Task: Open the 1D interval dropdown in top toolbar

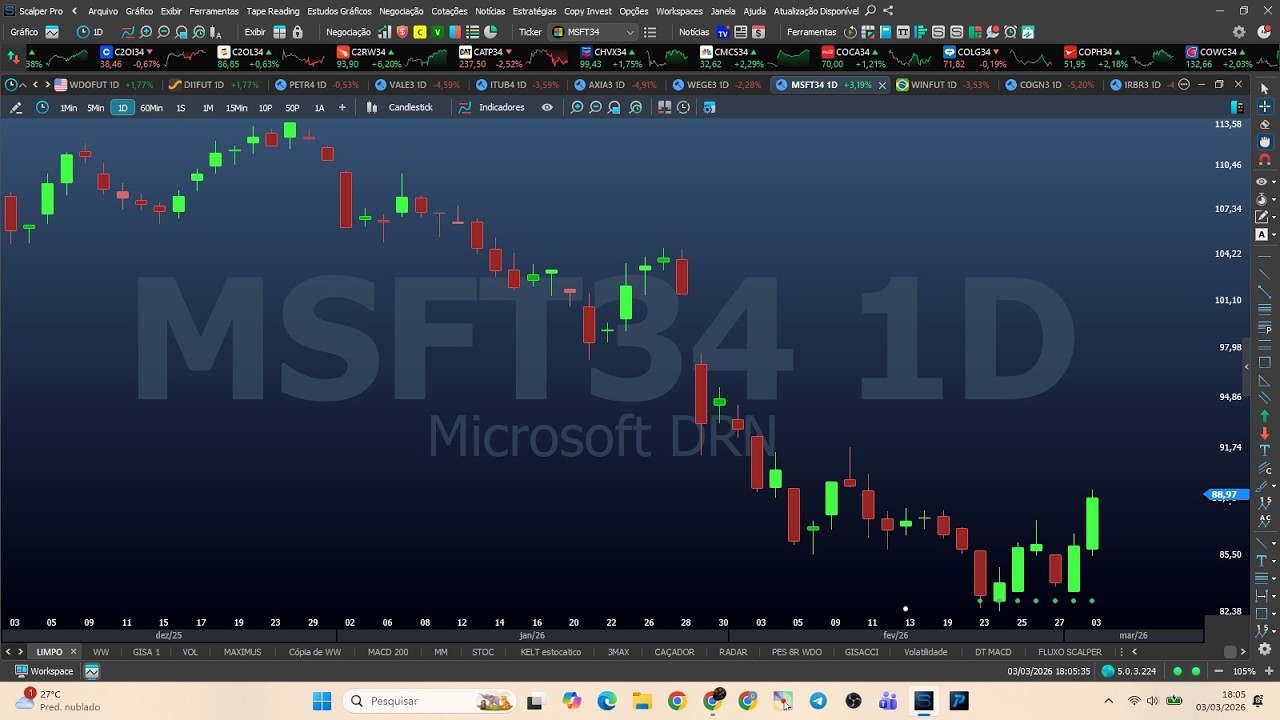Action: (90, 32)
